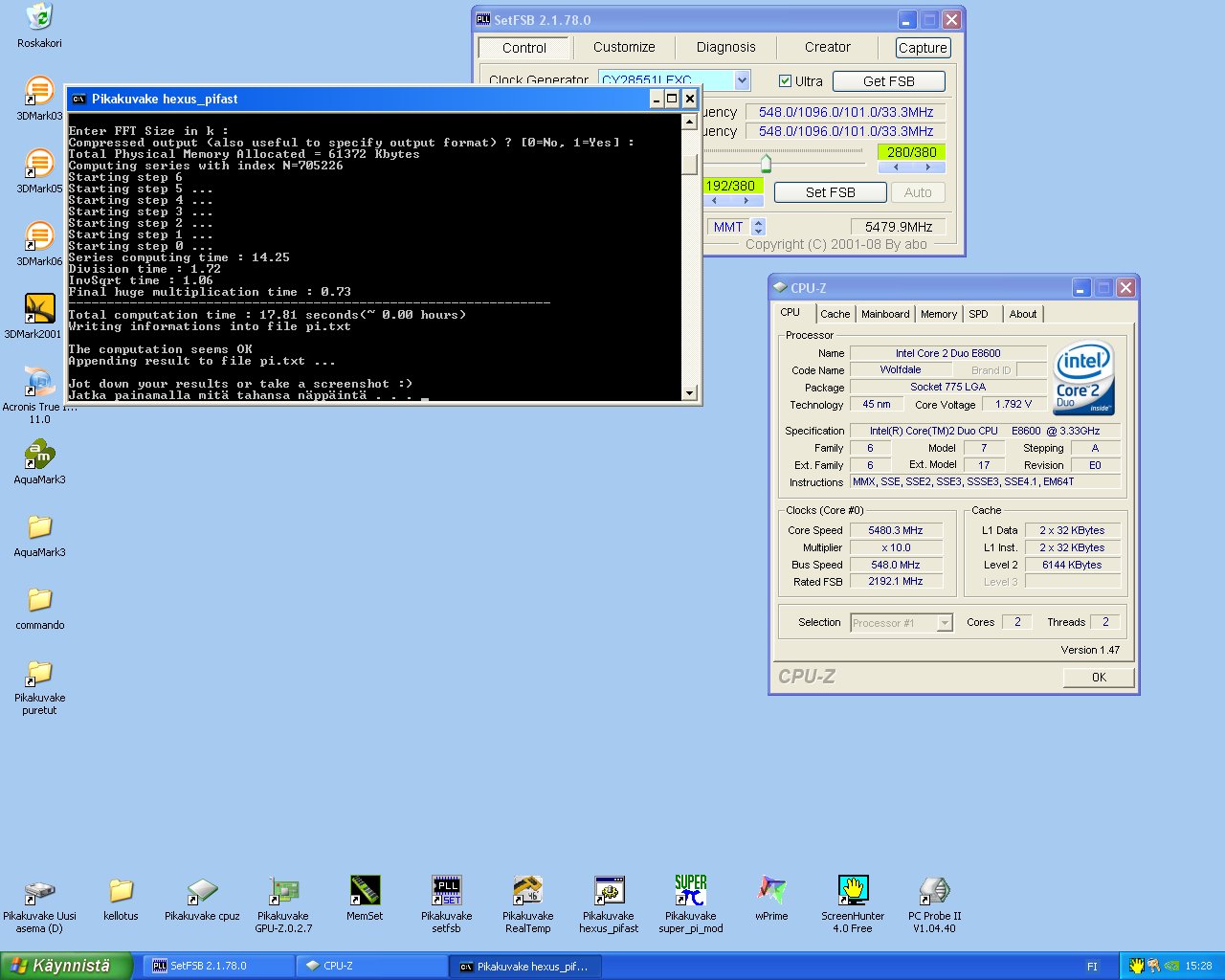The width and height of the screenshot is (1225, 980).
Task: Switch to Pikakuvake hexus_pifast taskbar button
Action: (525, 967)
